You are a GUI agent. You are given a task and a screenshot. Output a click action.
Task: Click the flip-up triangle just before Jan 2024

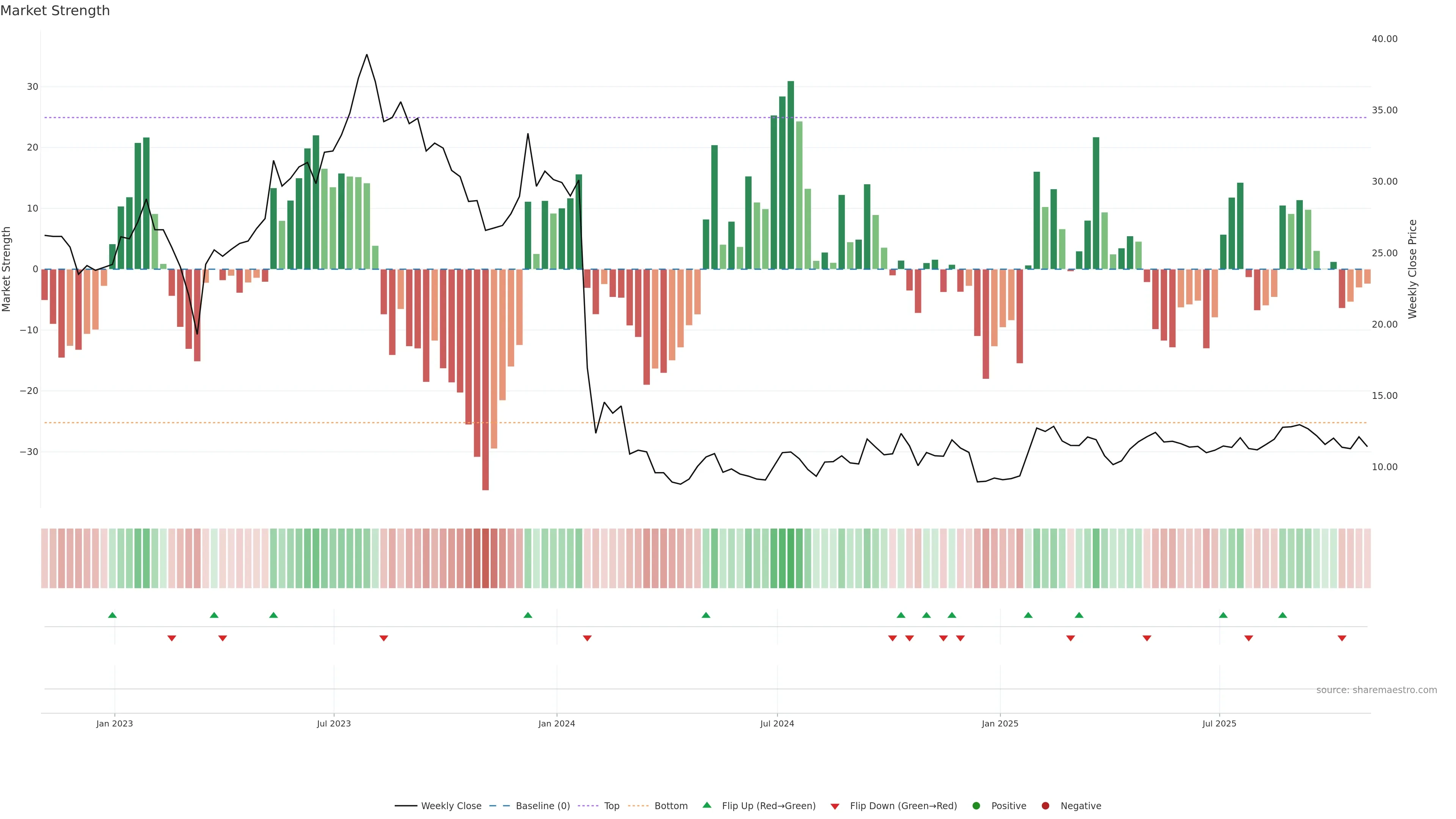(x=528, y=615)
